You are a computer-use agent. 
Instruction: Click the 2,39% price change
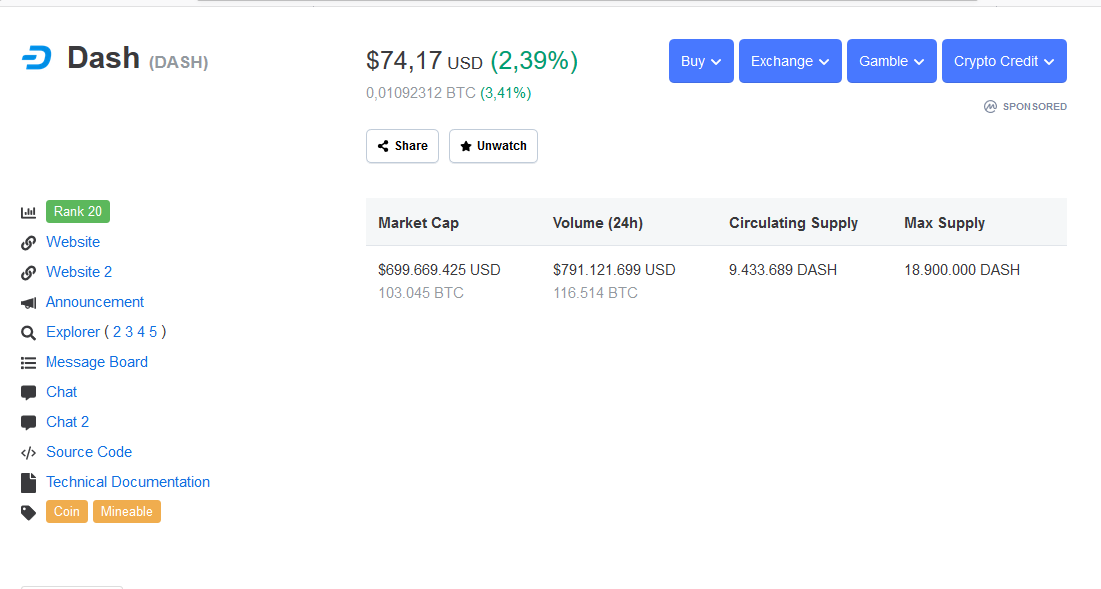point(534,61)
